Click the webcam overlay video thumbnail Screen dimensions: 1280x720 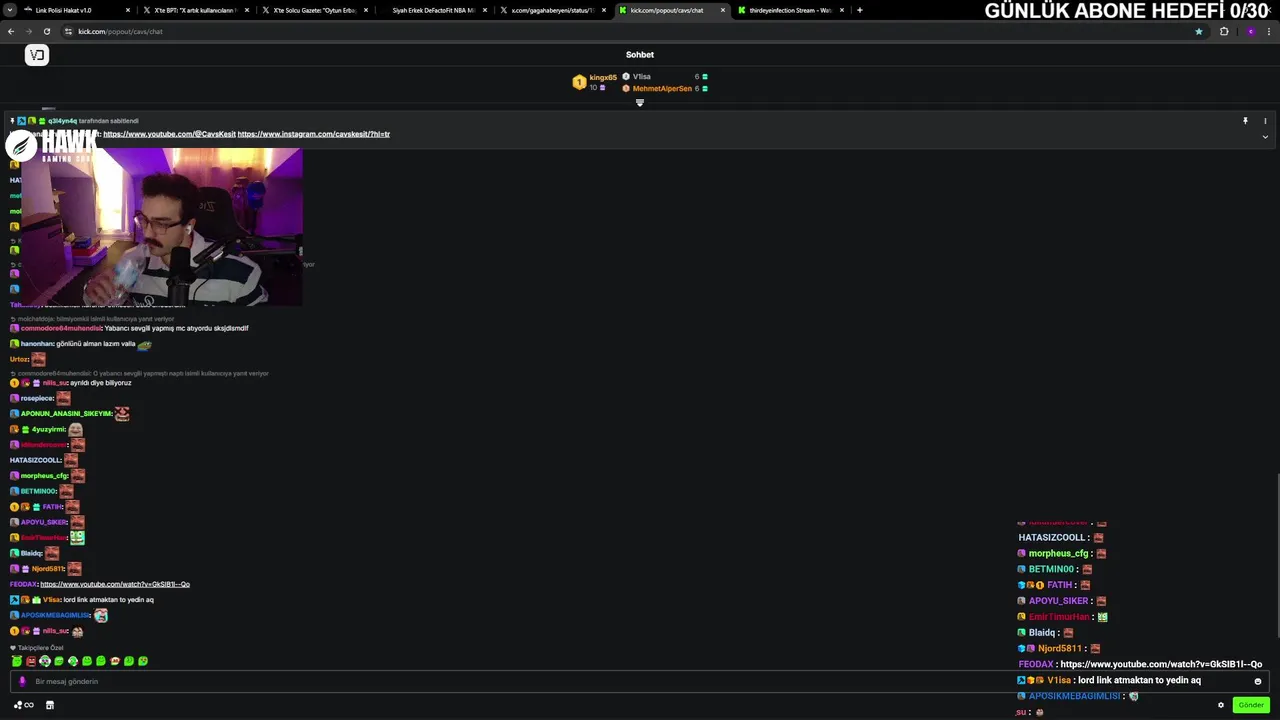click(161, 227)
